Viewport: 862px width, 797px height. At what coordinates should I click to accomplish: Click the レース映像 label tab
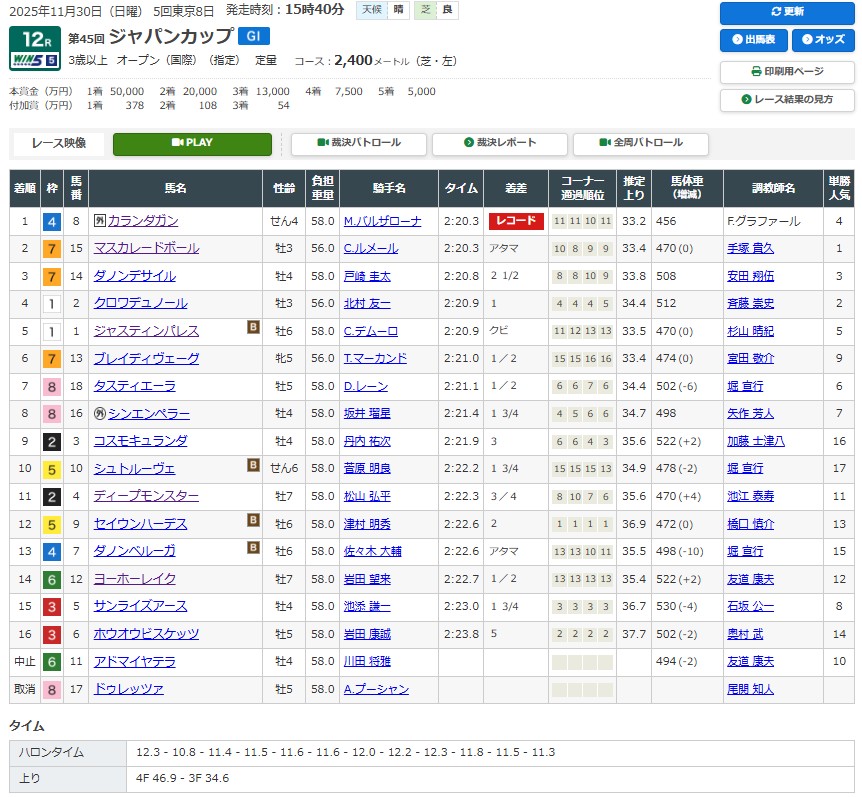tap(58, 143)
